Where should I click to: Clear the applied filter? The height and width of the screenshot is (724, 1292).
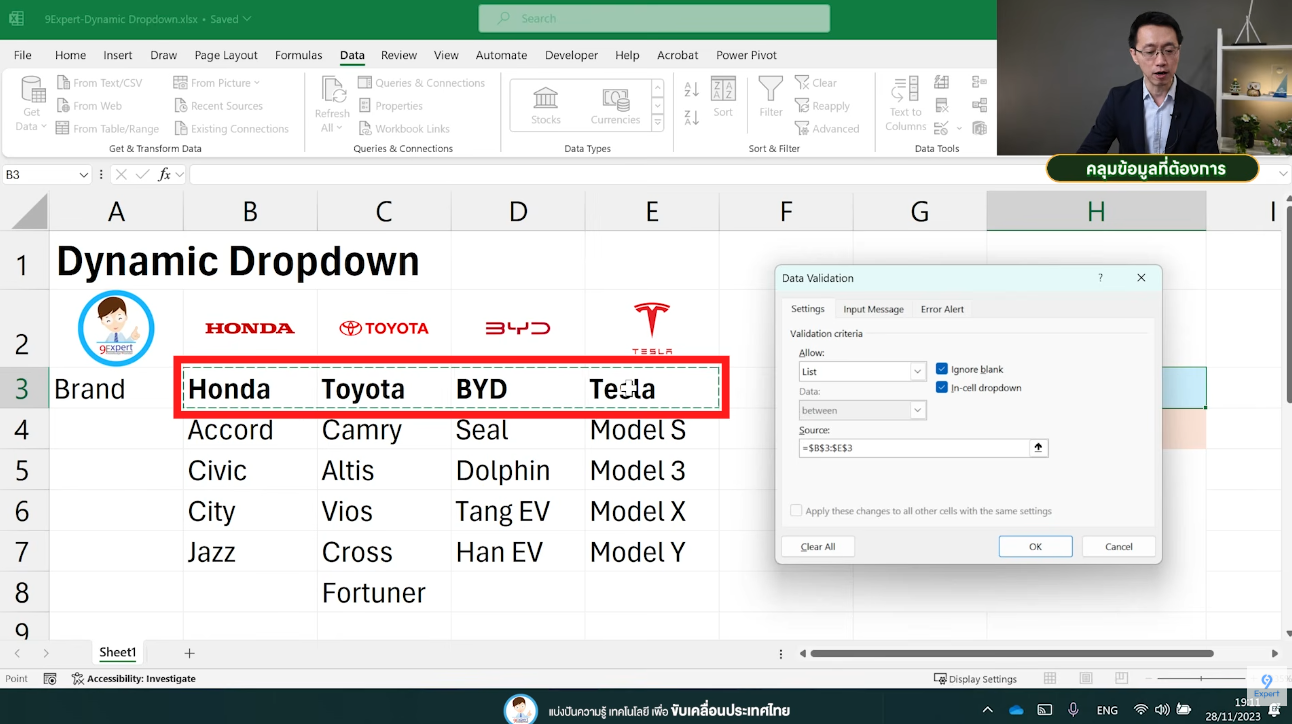(816, 83)
